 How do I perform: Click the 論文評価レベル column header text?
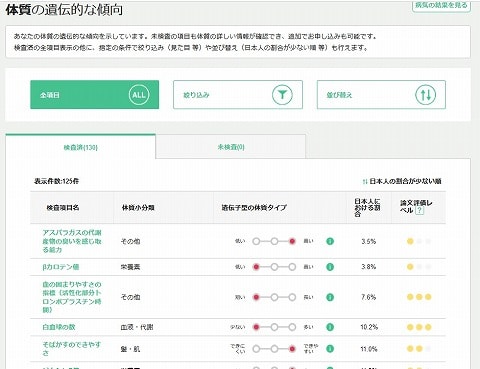[416, 207]
